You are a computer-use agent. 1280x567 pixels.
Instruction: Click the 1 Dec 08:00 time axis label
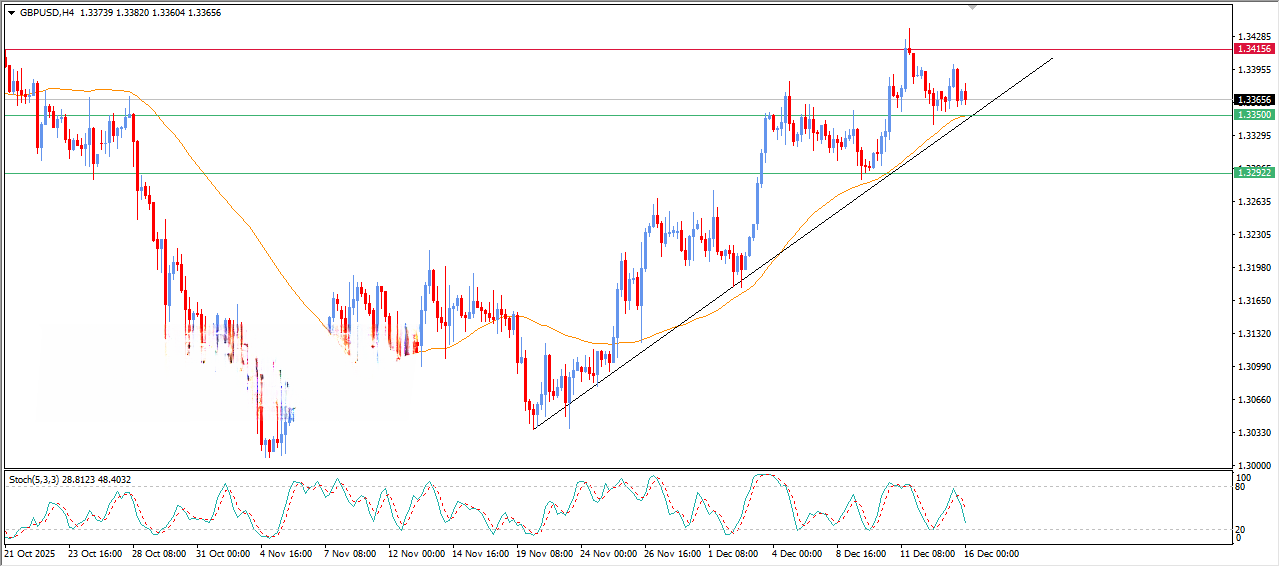[x=734, y=553]
